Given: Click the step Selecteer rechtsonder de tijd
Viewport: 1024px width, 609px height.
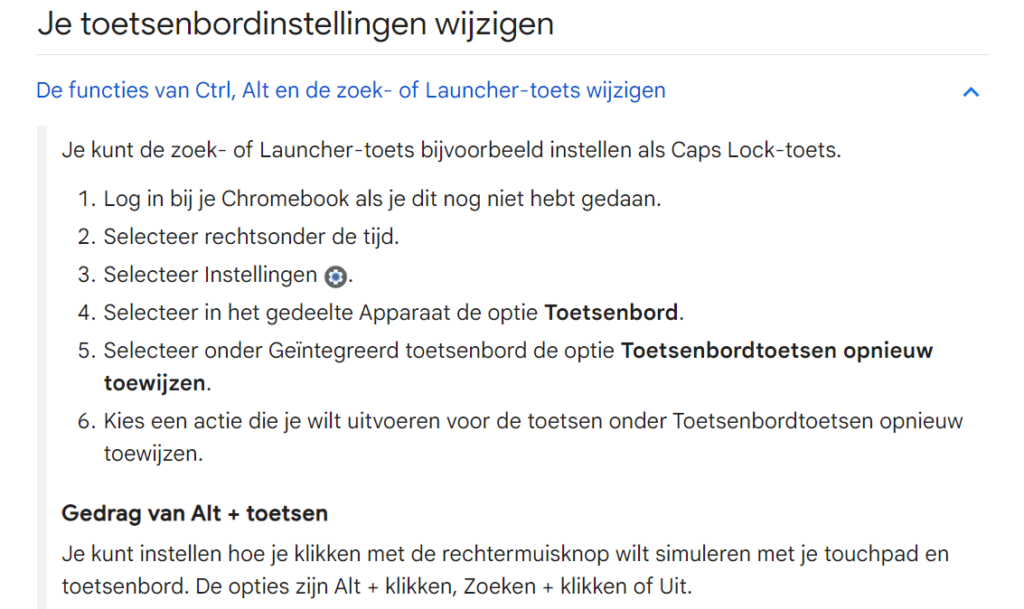Looking at the screenshot, I should (x=252, y=237).
